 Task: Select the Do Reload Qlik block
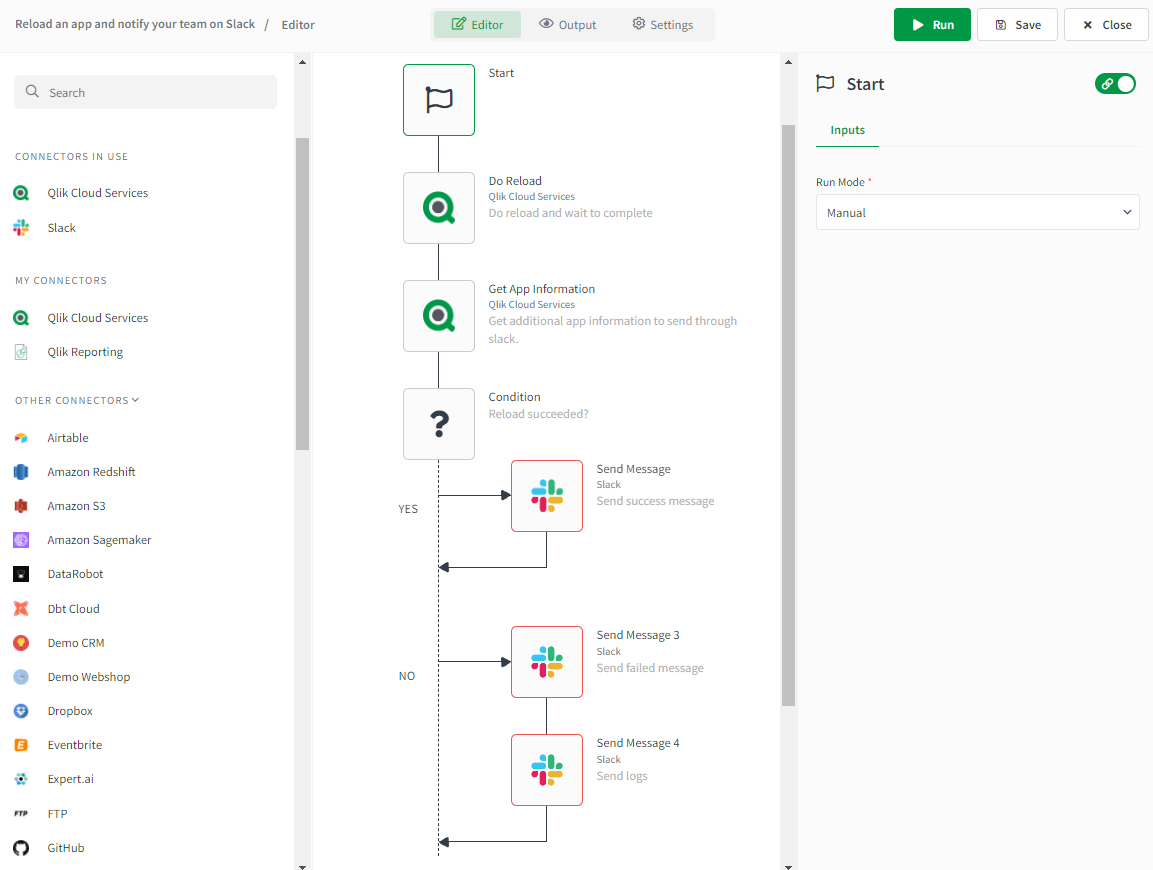tap(438, 208)
